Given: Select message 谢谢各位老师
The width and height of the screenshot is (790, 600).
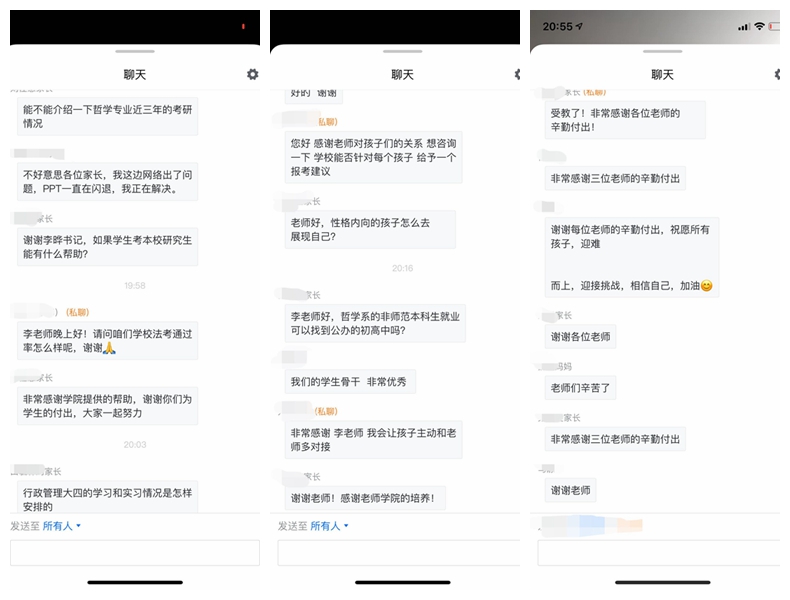Looking at the screenshot, I should pos(580,337).
